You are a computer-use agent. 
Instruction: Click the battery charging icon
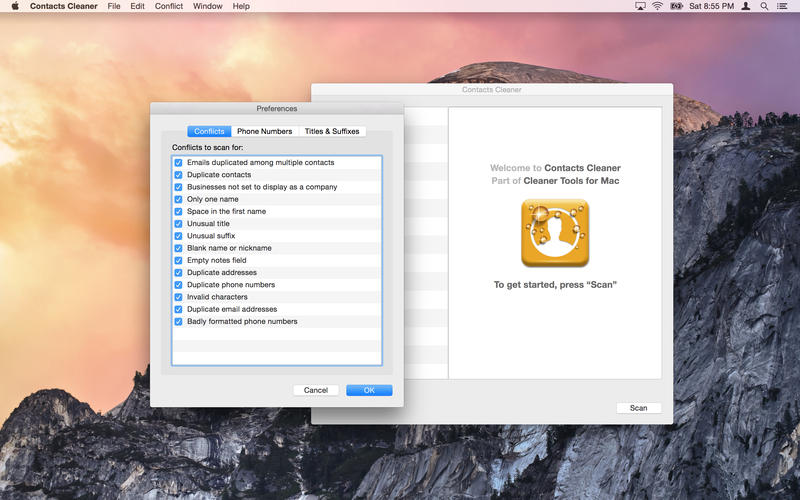(x=676, y=6)
